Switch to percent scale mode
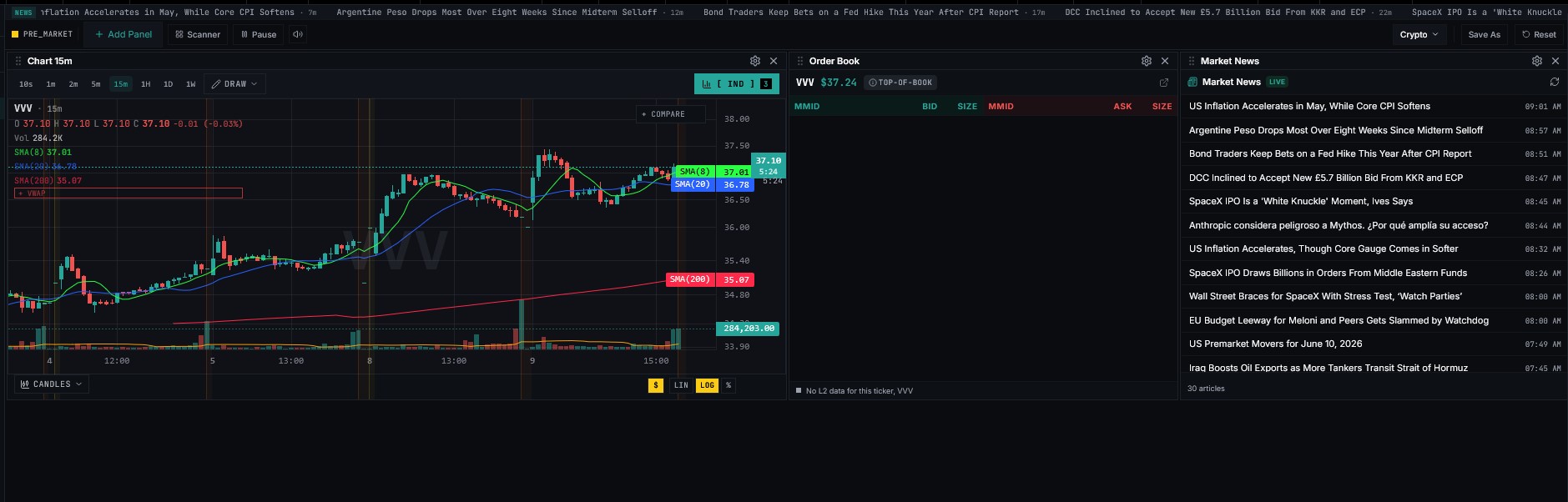This screenshot has height=502, width=1568. tap(729, 385)
